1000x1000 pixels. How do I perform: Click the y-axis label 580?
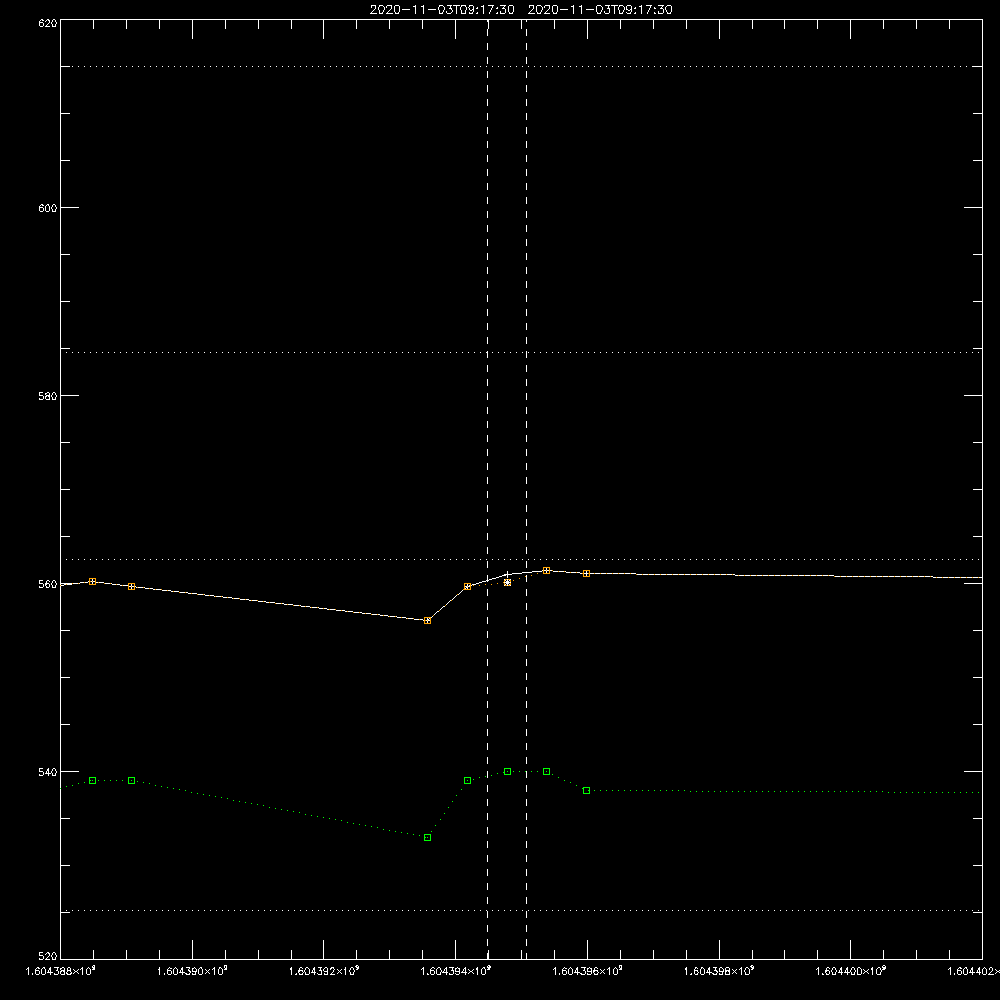point(48,396)
